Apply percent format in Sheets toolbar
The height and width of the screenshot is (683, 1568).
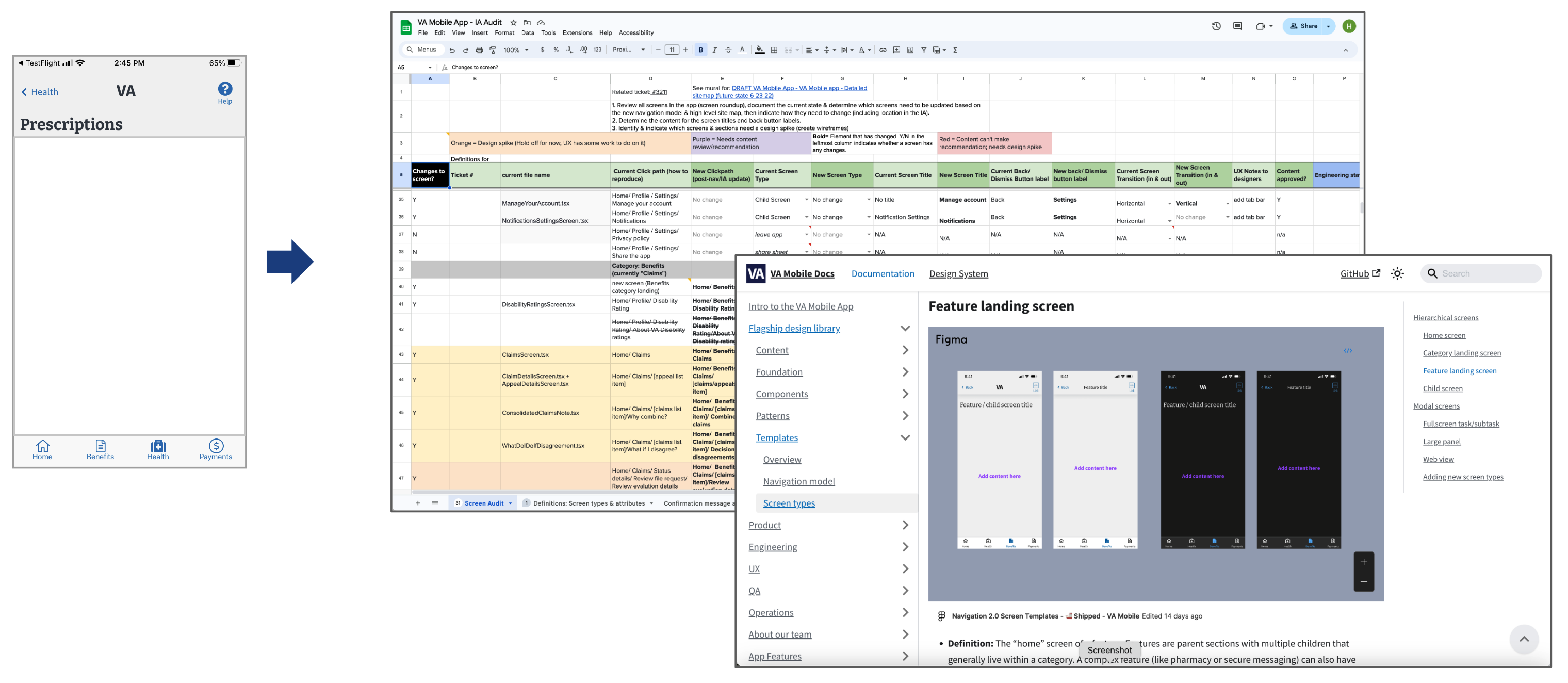(x=556, y=50)
